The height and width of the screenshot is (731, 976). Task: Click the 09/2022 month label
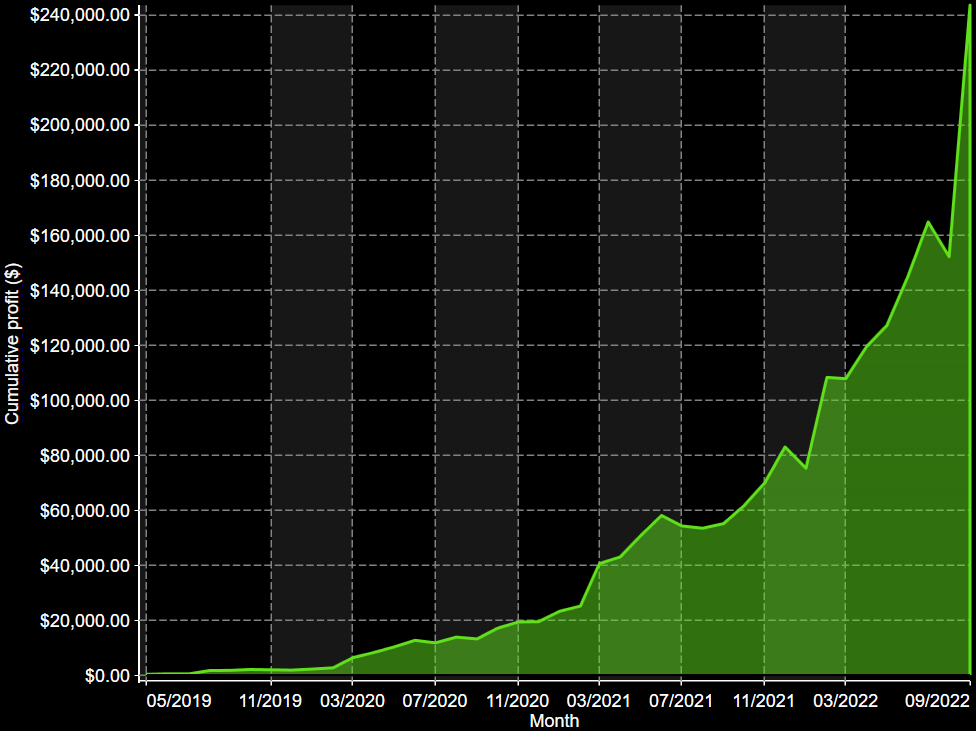[937, 701]
